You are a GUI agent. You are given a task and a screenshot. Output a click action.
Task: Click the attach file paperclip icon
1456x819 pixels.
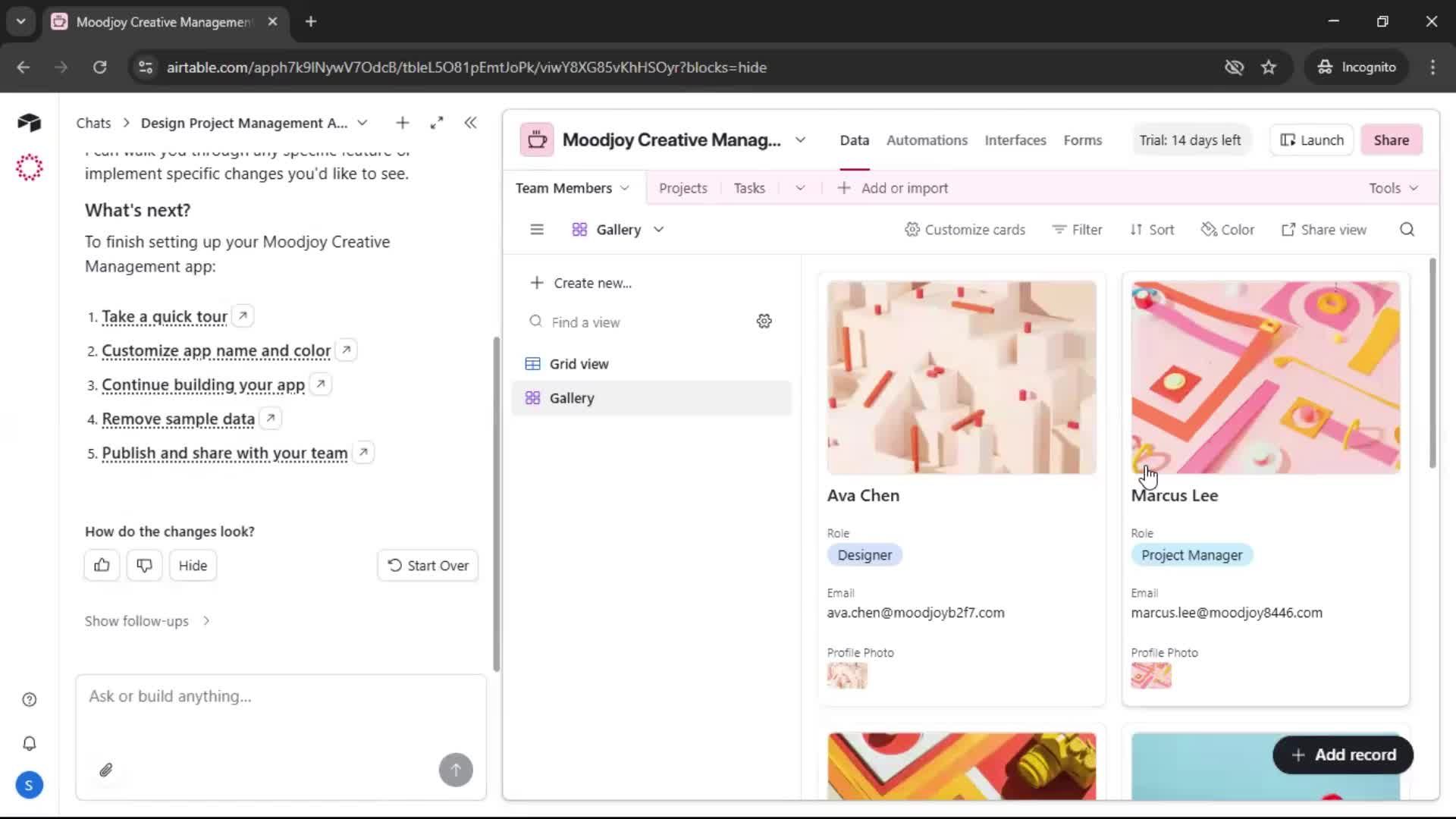pyautogui.click(x=106, y=770)
